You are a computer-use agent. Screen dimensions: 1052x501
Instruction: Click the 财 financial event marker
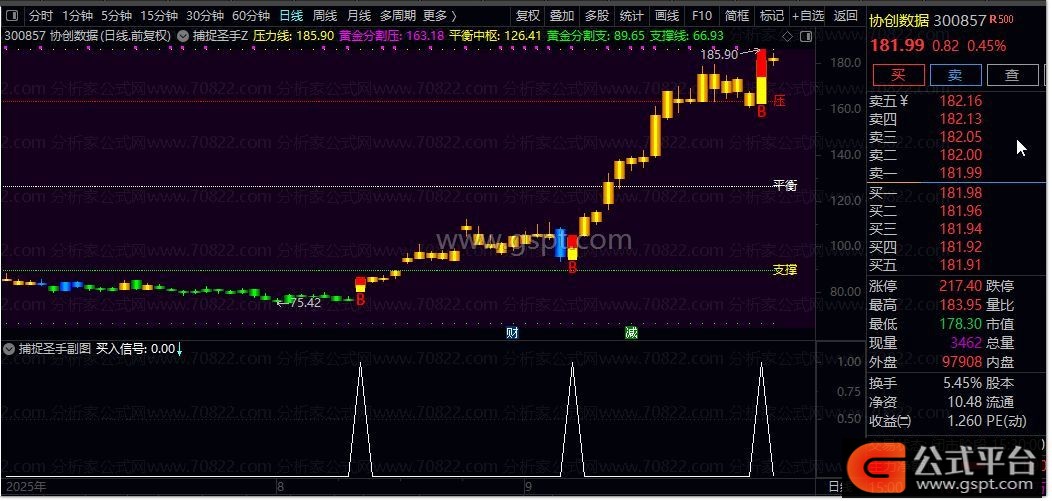(512, 332)
